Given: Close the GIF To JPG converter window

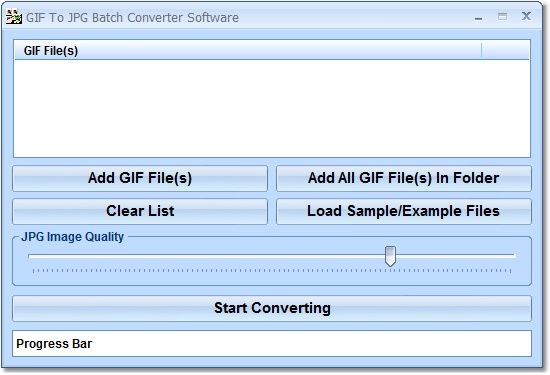Looking at the screenshot, I should click(x=526, y=16).
